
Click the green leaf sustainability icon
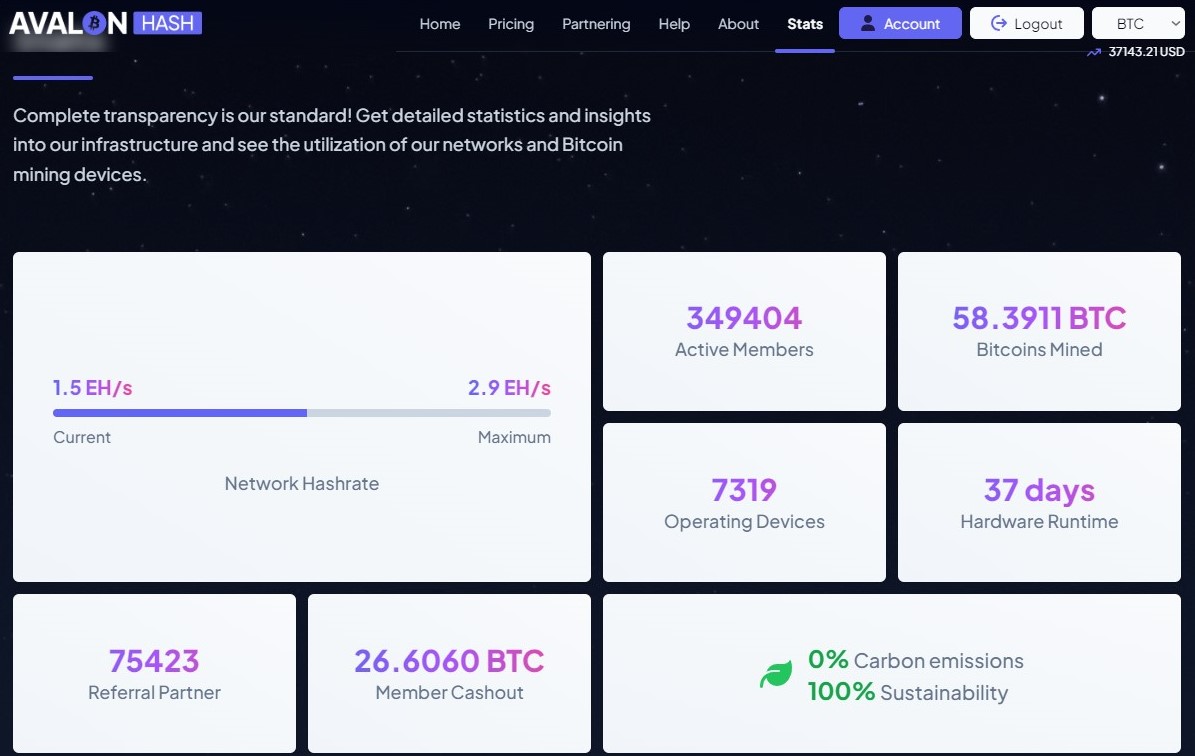[x=776, y=674]
